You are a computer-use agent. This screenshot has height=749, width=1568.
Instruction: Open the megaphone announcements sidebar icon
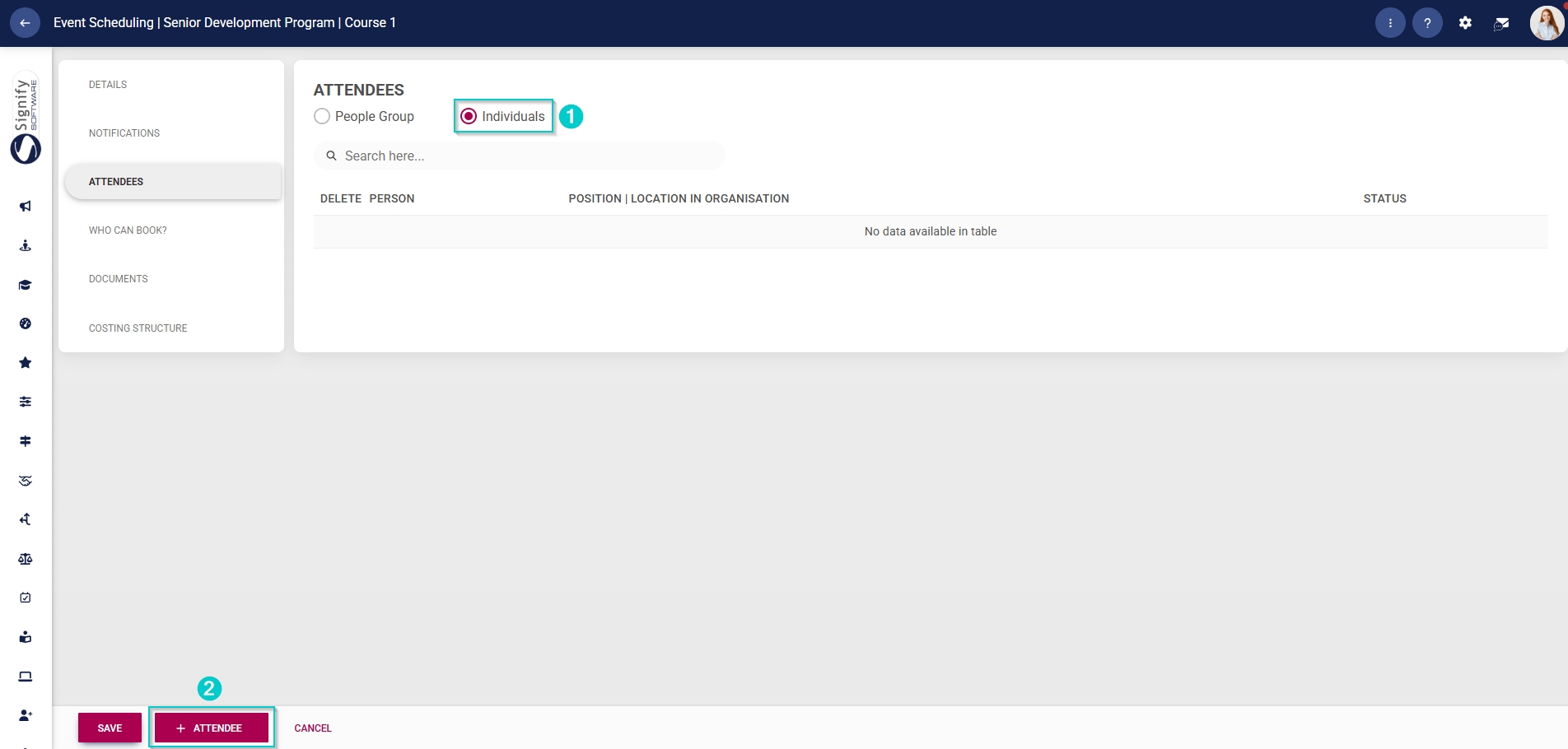pyautogui.click(x=26, y=207)
